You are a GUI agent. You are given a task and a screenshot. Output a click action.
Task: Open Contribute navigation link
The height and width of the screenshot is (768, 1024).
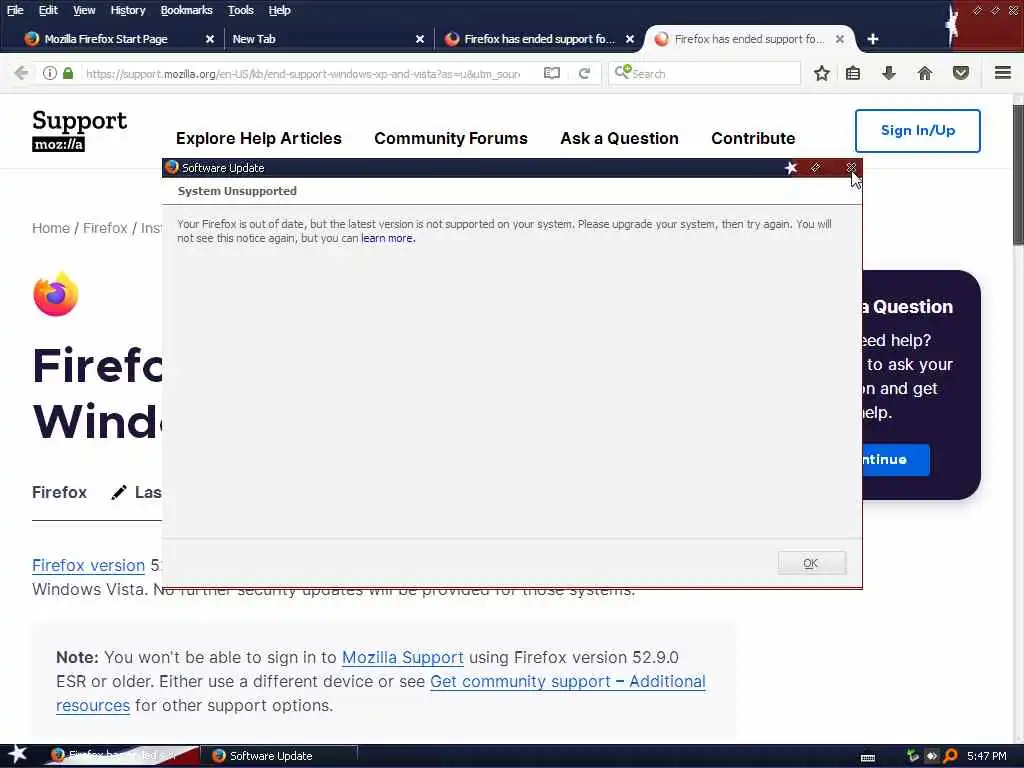pyautogui.click(x=753, y=138)
